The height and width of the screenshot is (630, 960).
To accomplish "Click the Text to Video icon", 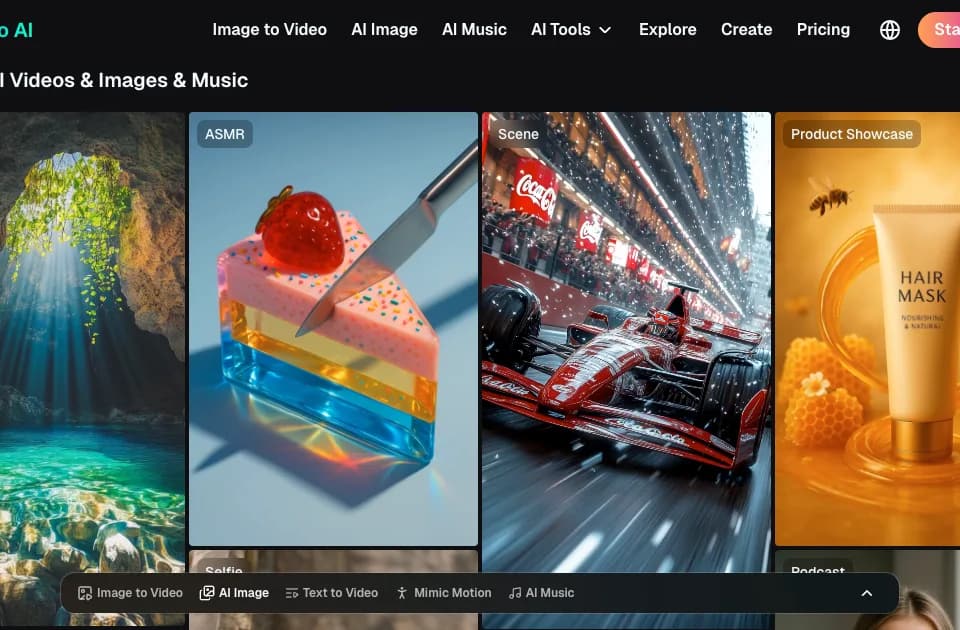I will click(x=292, y=593).
